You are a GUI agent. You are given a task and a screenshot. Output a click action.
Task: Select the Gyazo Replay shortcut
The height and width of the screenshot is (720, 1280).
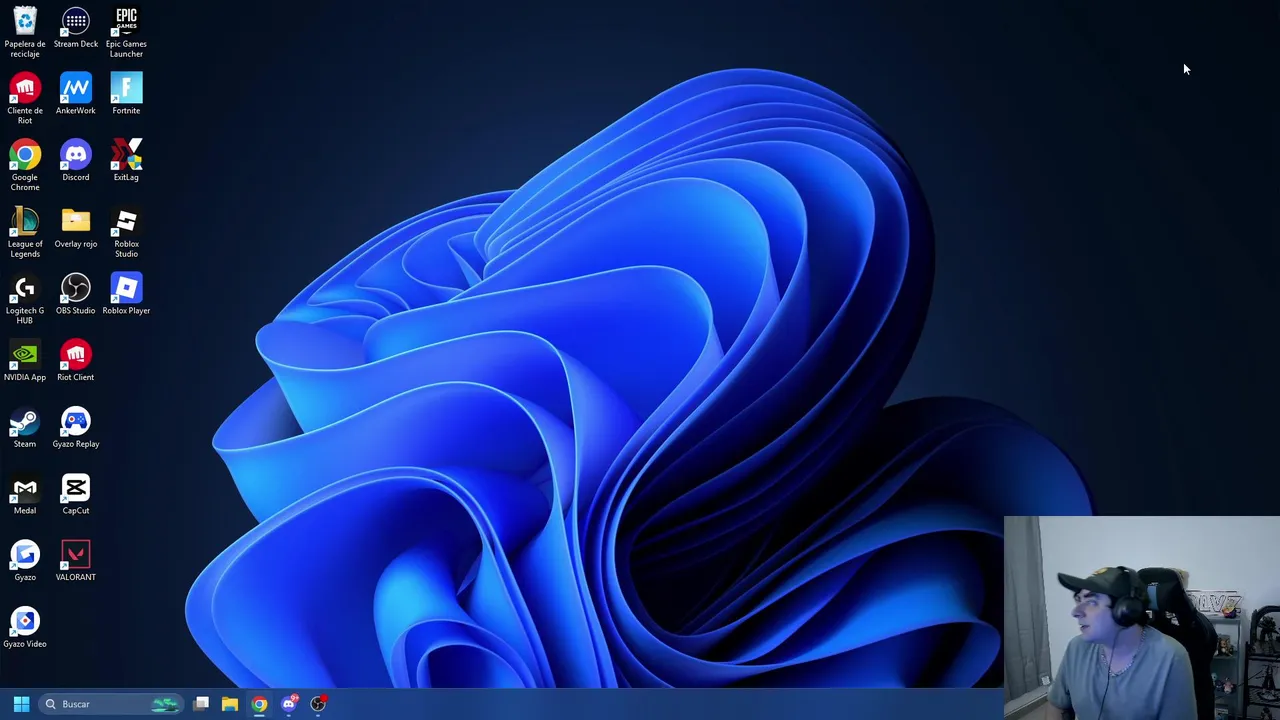click(76, 428)
